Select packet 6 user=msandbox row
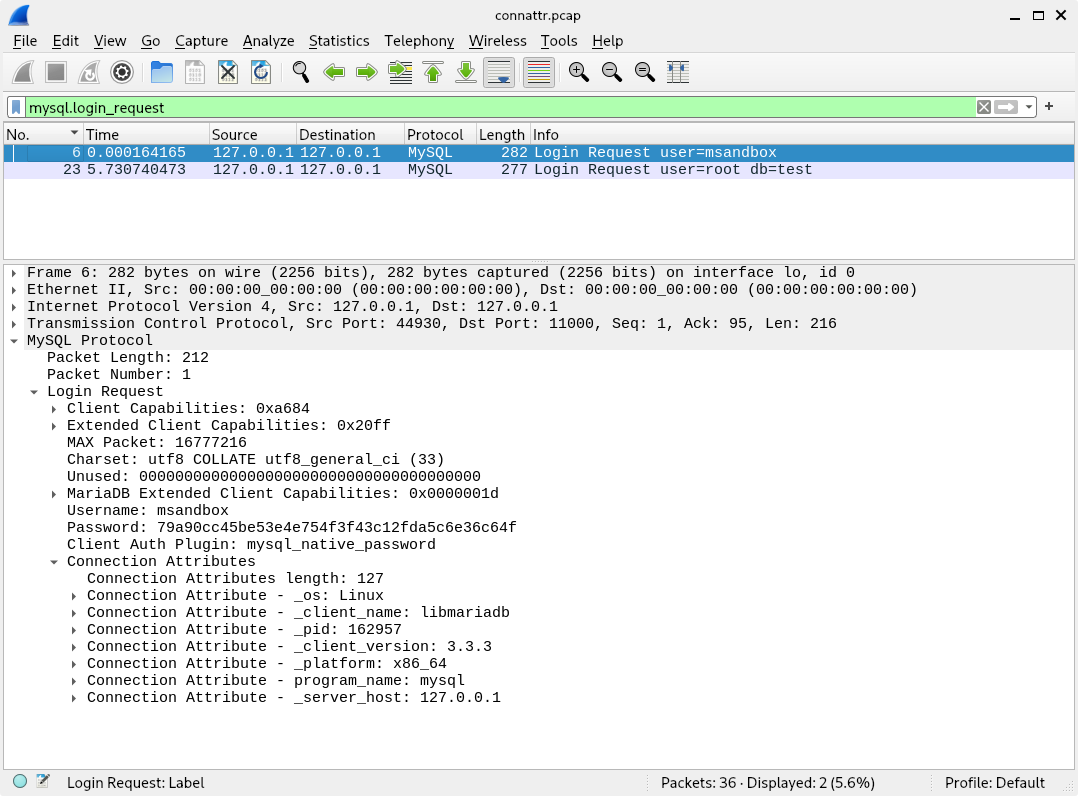Screen dimensions: 1078x796 tap(538, 153)
